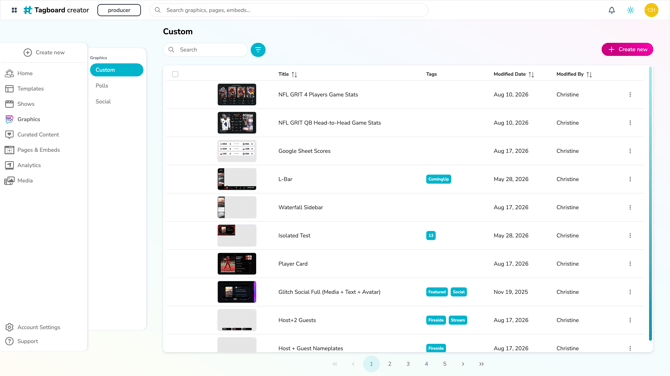Tick the select-all checkbox in table header

coord(175,74)
